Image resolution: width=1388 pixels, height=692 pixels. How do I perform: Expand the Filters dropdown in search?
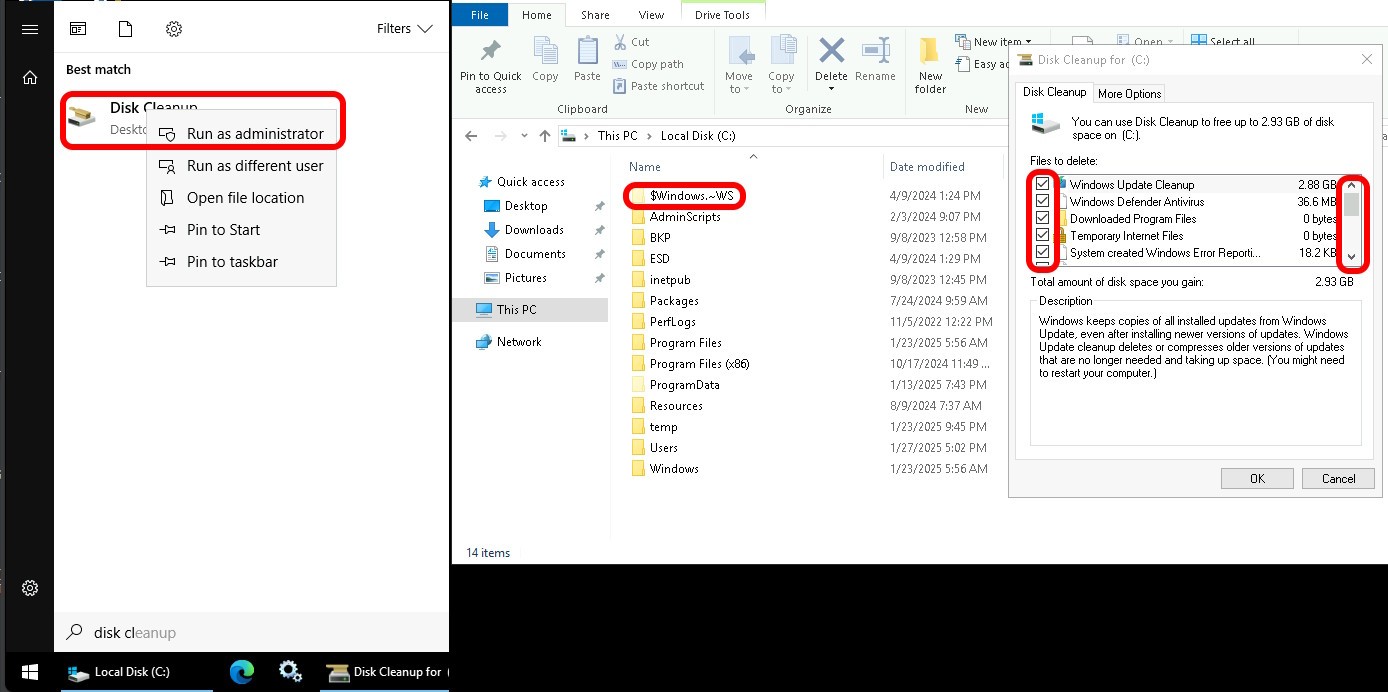pos(404,29)
